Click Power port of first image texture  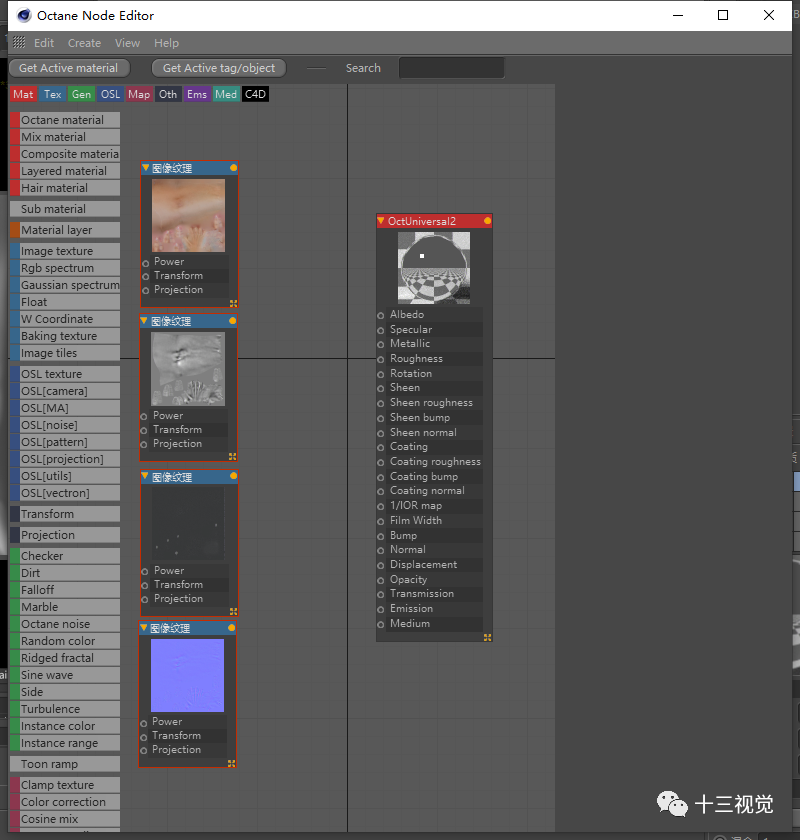(146, 263)
